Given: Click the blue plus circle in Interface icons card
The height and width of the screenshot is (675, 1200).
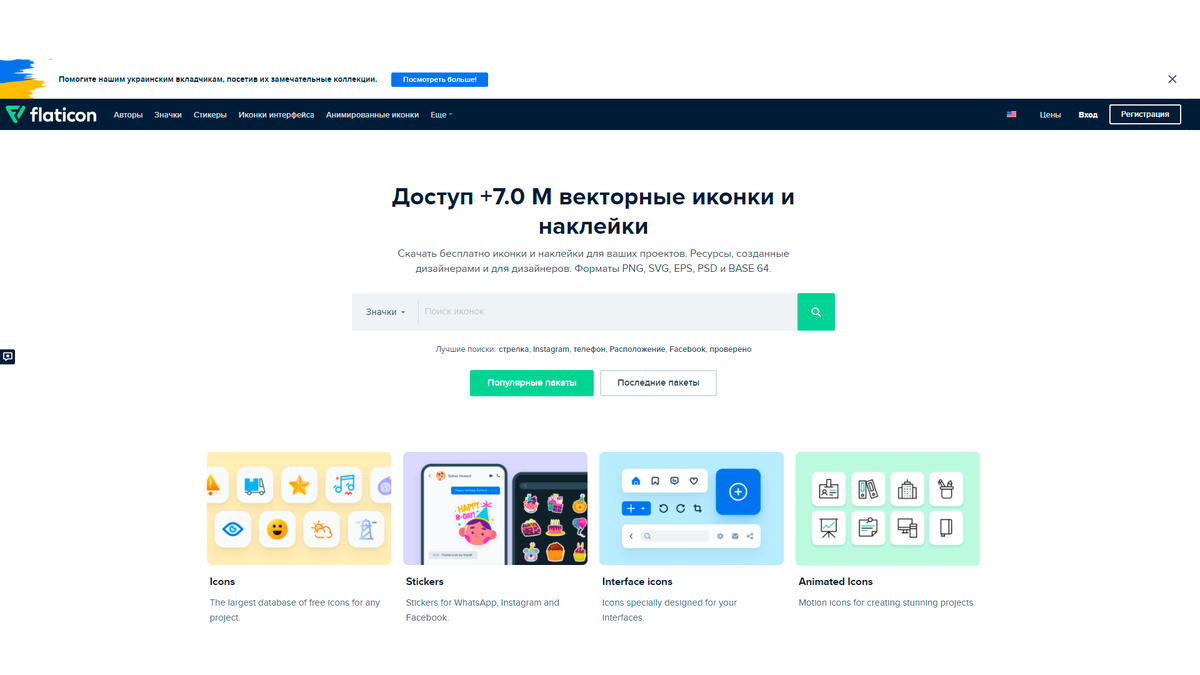Looking at the screenshot, I should click(738, 491).
